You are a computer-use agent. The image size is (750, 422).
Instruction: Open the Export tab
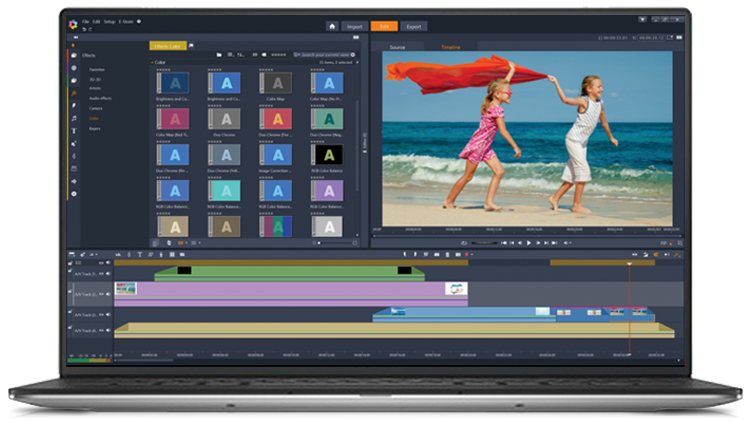(x=413, y=26)
